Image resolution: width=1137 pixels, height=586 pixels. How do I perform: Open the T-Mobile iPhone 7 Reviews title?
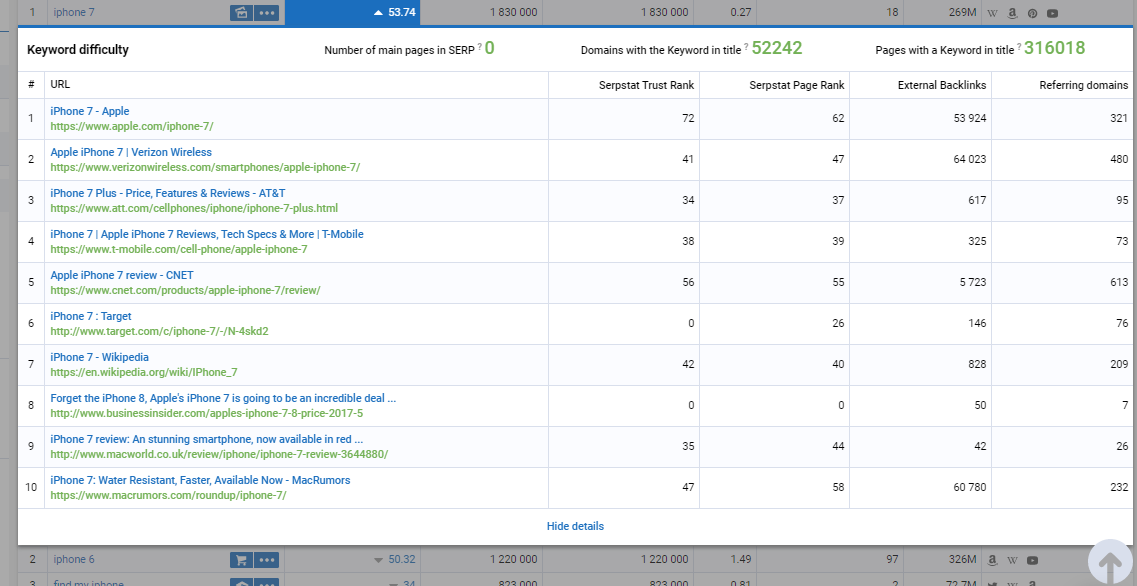(207, 234)
